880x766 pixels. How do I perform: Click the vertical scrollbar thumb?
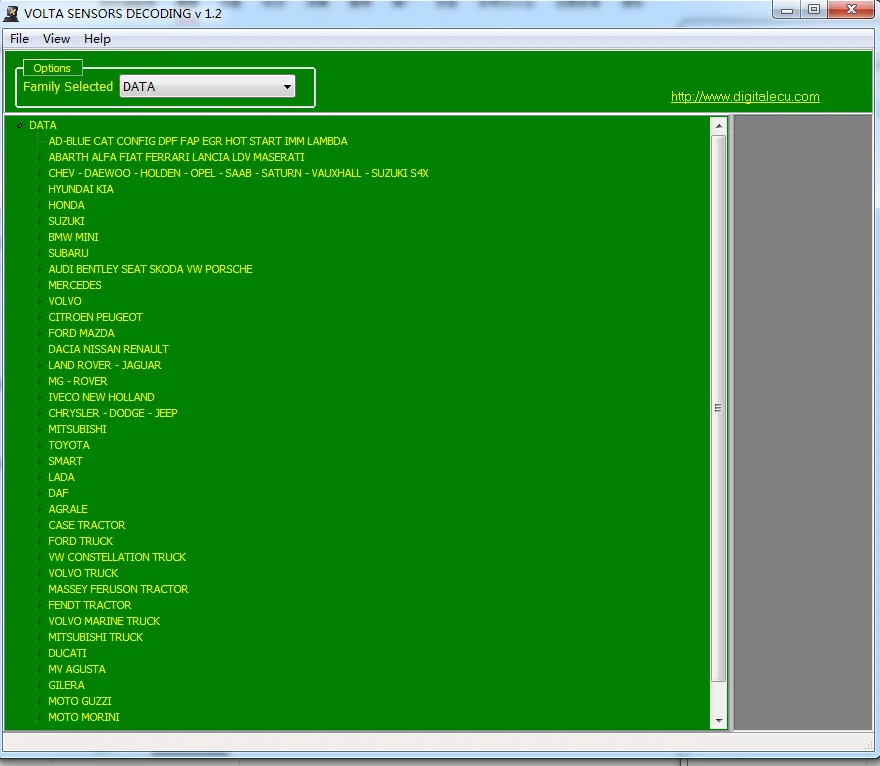[718, 409]
